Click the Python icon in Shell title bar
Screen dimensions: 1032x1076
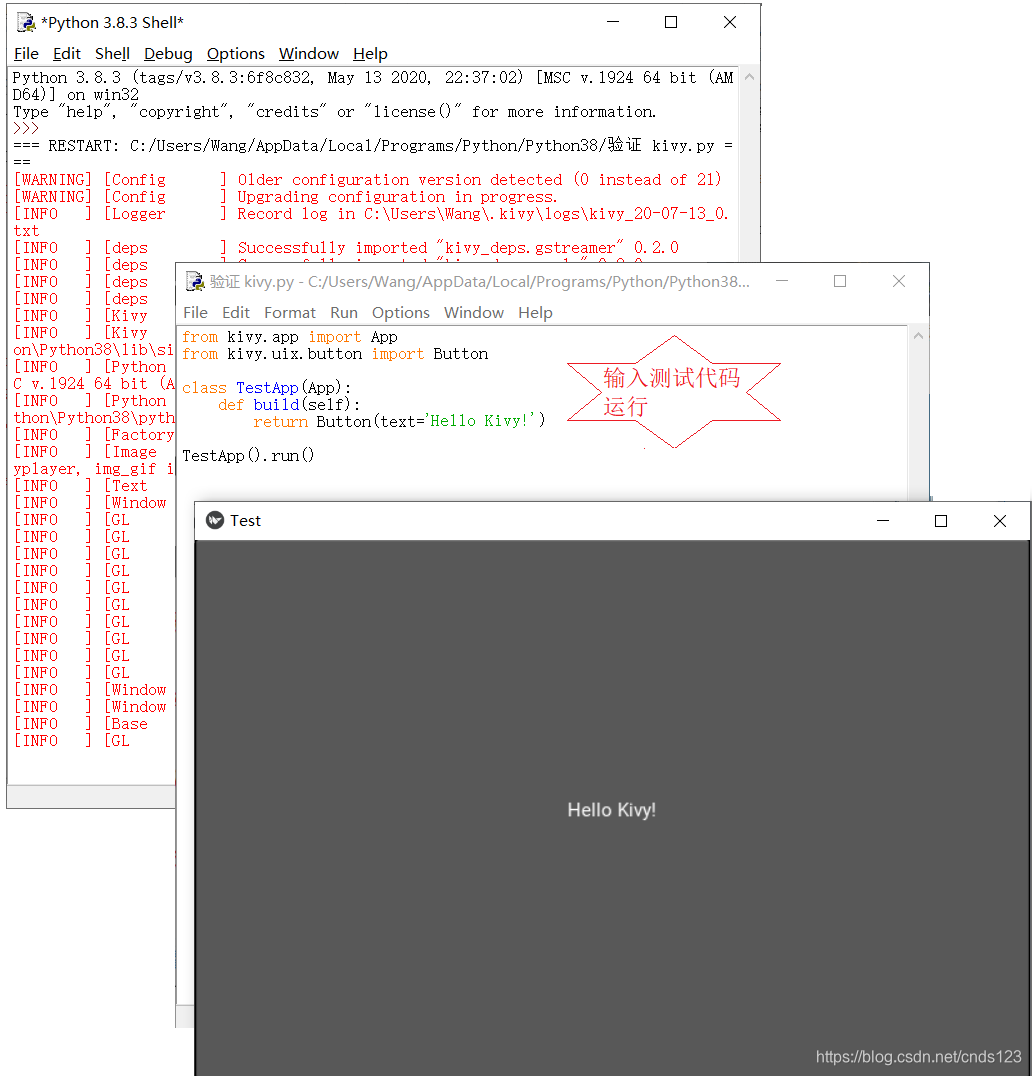coord(26,23)
